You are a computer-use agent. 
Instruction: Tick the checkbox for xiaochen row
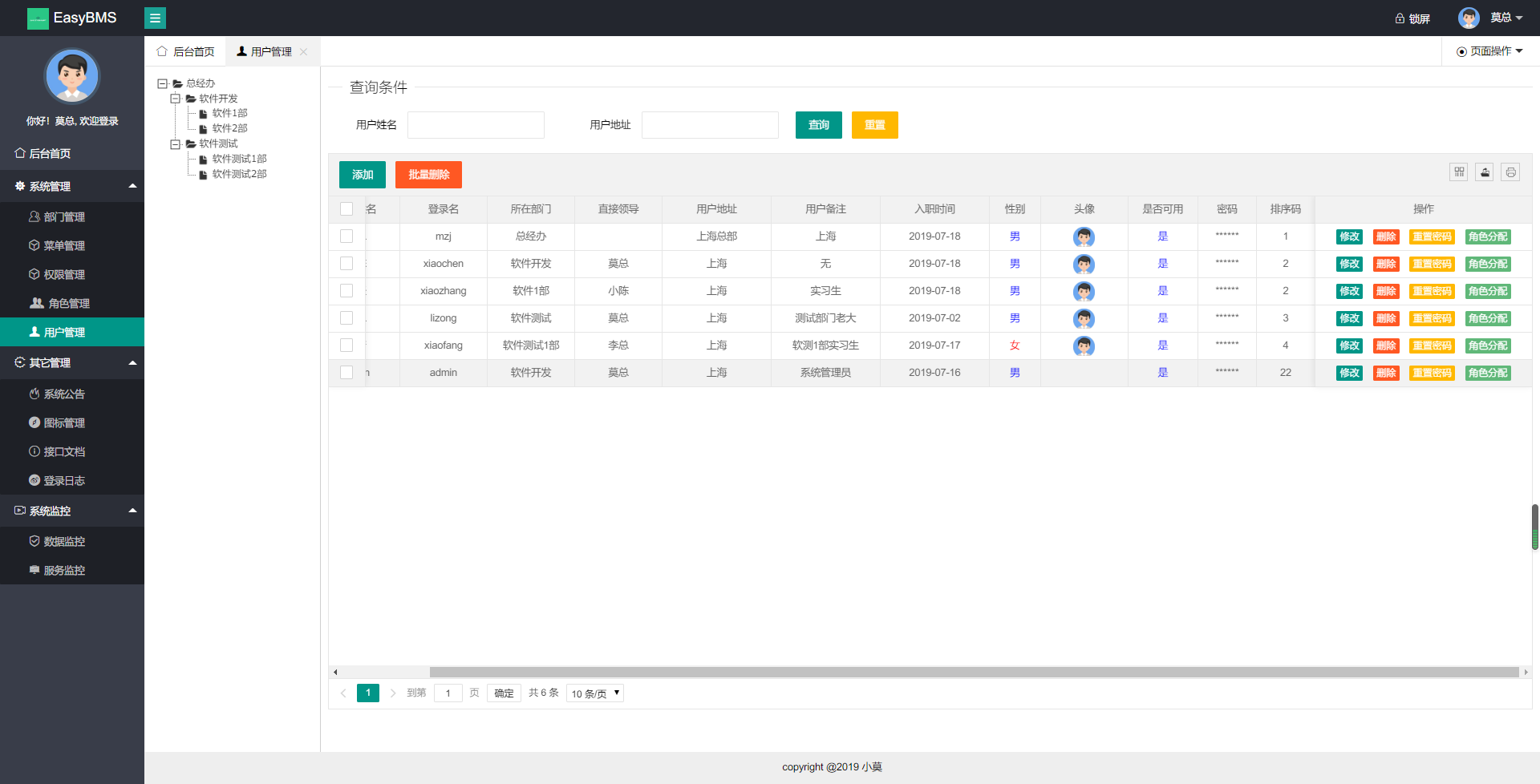(x=346, y=264)
